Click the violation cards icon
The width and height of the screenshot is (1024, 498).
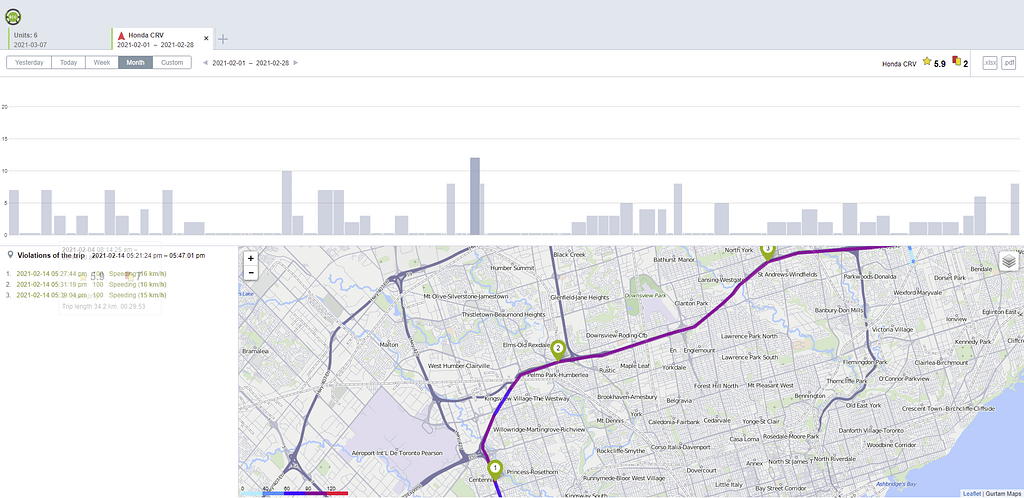click(x=956, y=62)
